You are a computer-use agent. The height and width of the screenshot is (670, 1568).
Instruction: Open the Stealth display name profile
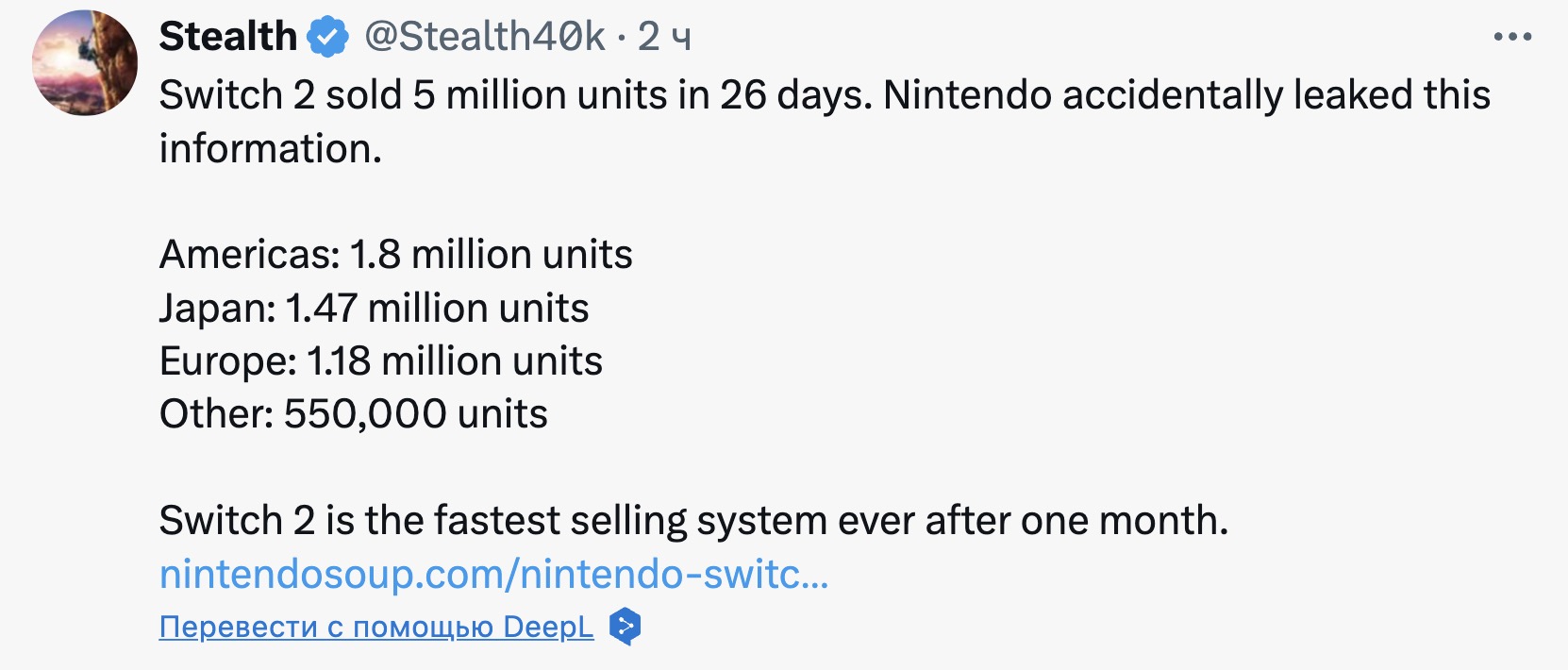coord(228,38)
